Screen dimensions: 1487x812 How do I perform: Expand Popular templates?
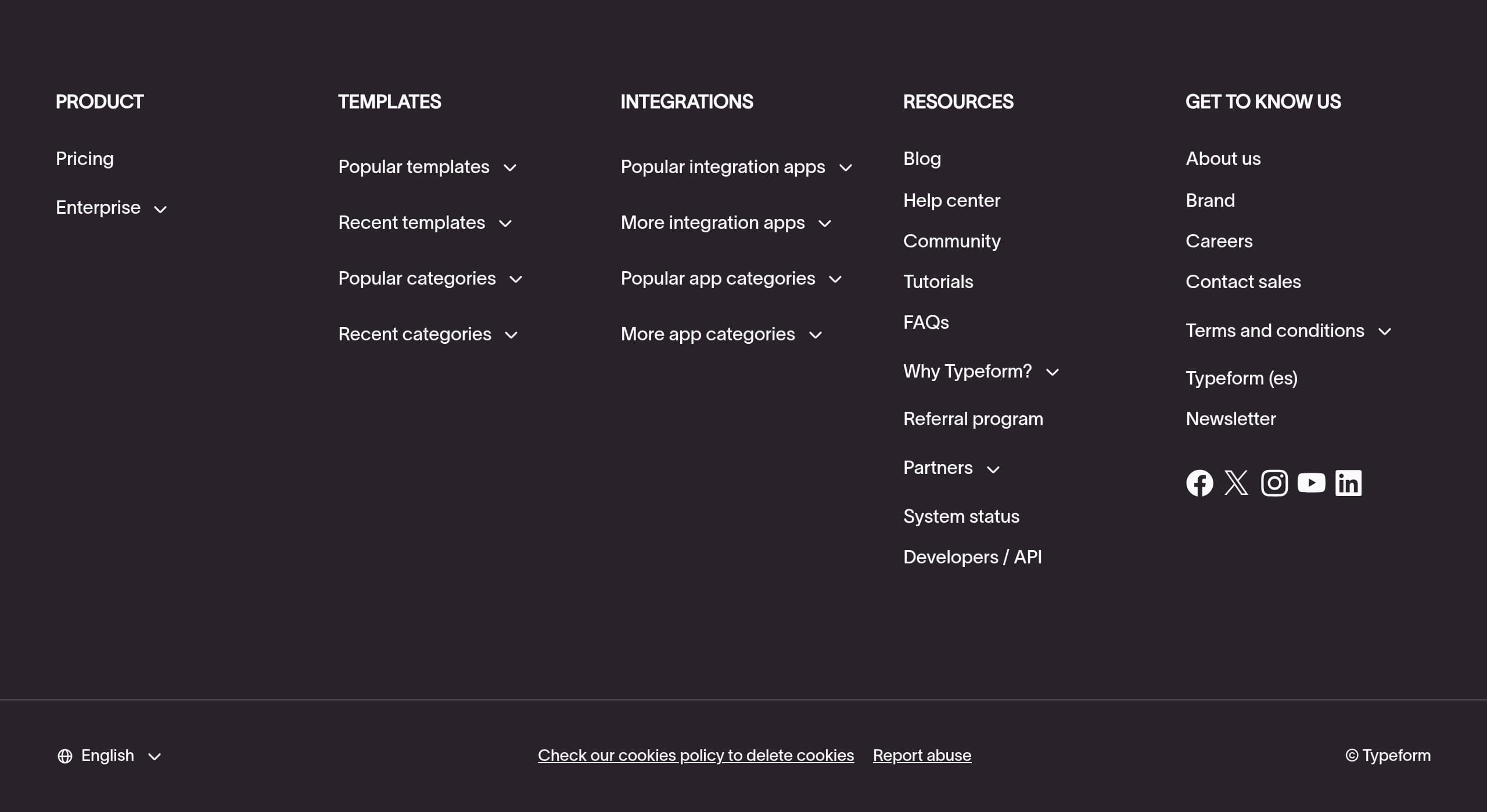[x=428, y=167]
